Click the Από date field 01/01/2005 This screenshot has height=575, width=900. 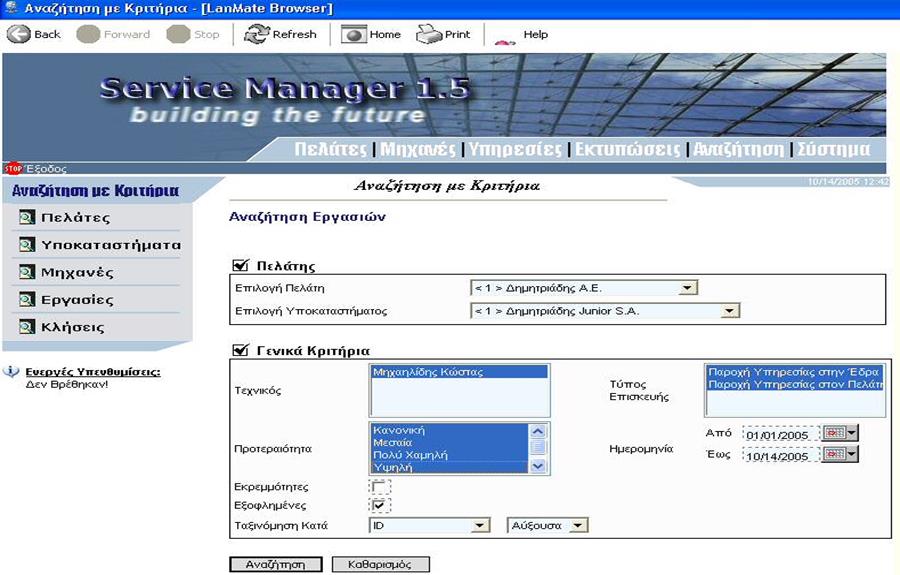coord(781,434)
